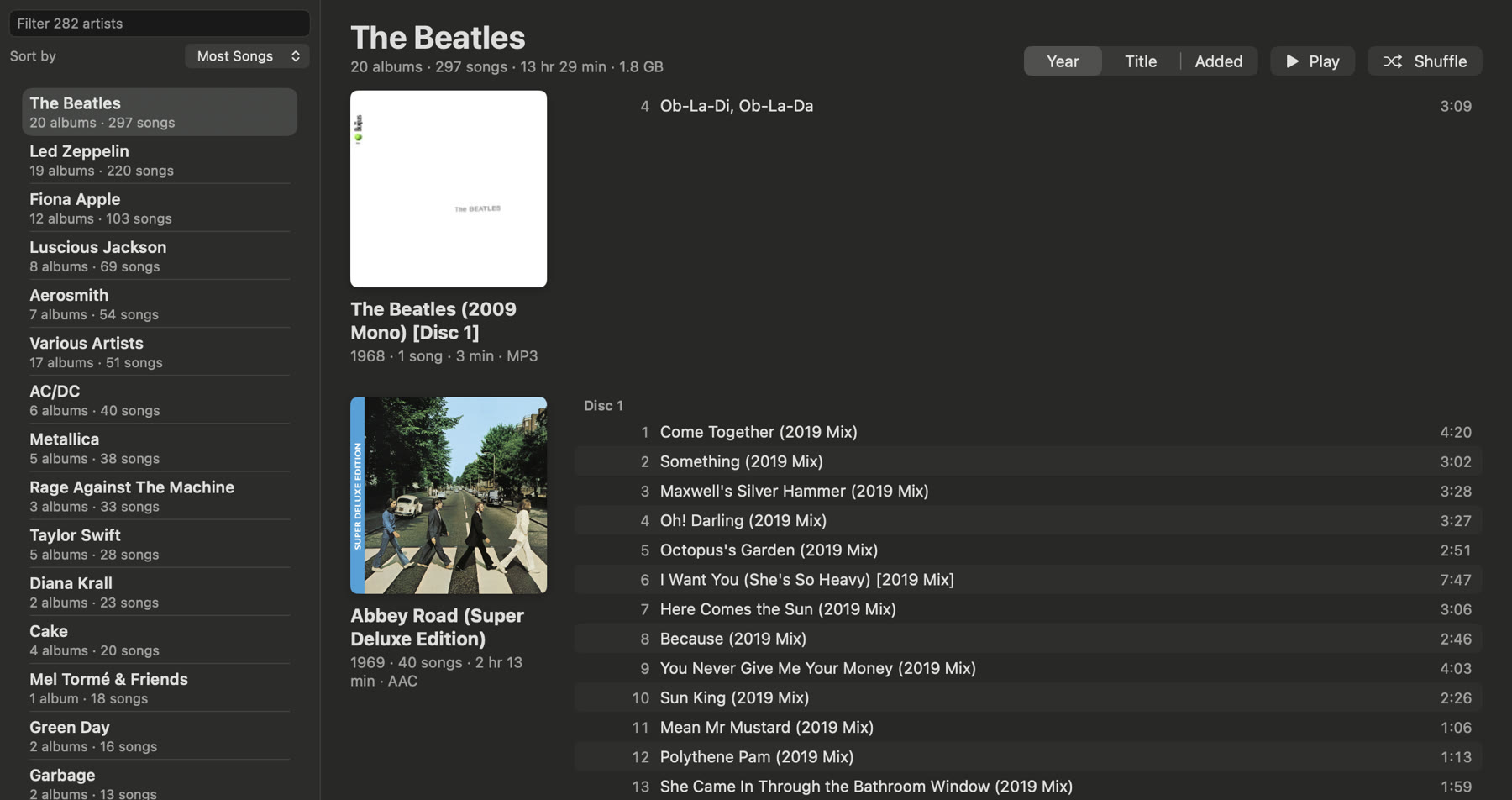Select Maxwell's Silver Hammer (2019 Mix)
Screen dimensions: 1512x800
(1028, 491)
